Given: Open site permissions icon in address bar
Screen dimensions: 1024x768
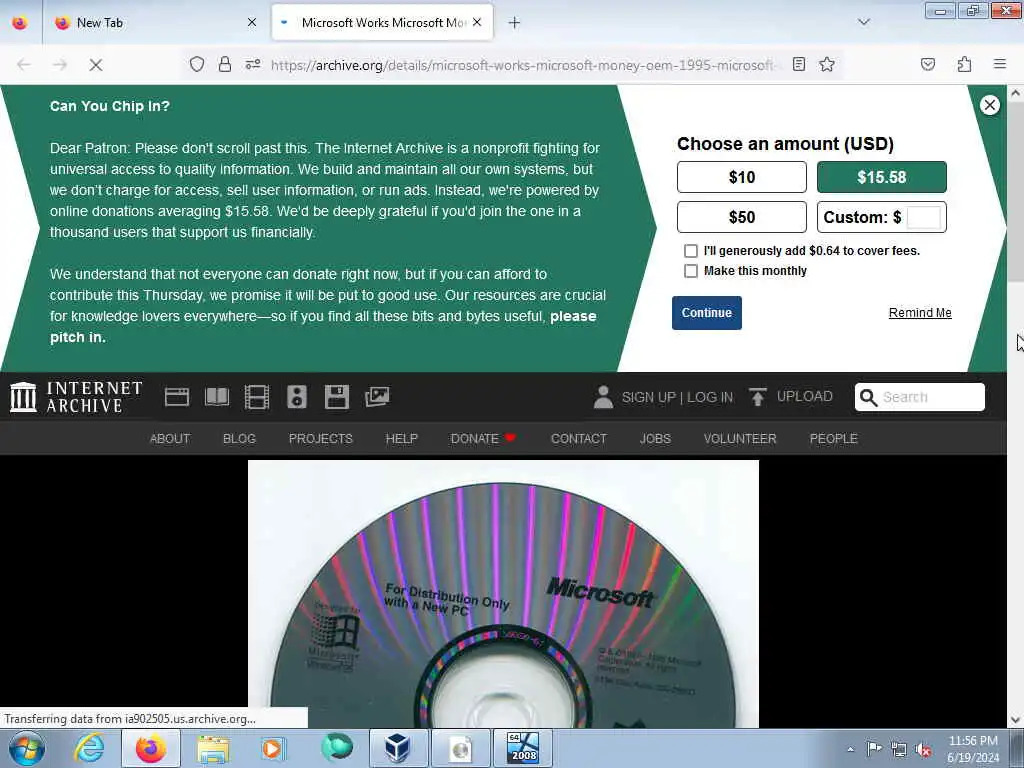Looking at the screenshot, I should pos(253,64).
